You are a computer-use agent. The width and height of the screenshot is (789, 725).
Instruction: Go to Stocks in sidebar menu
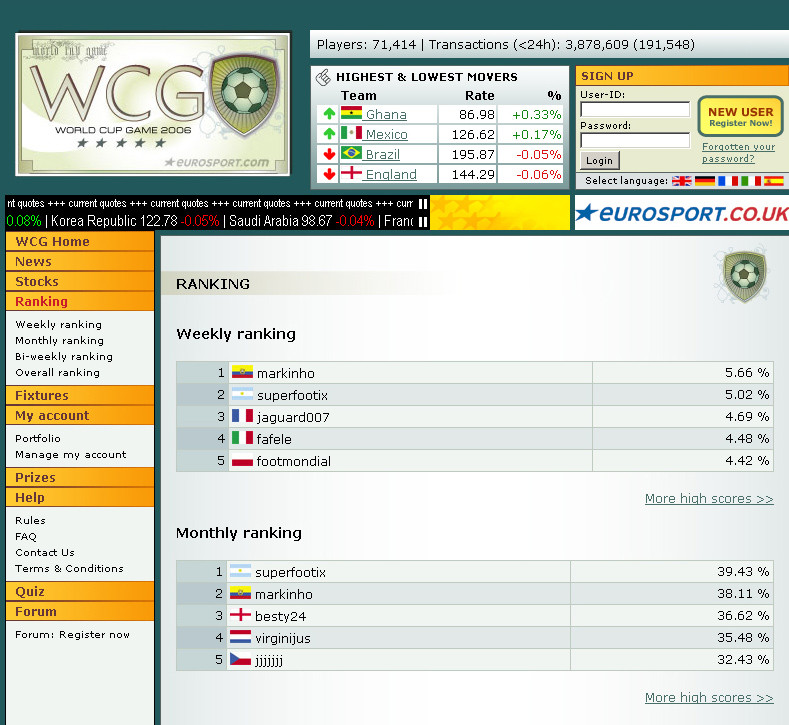click(x=37, y=282)
